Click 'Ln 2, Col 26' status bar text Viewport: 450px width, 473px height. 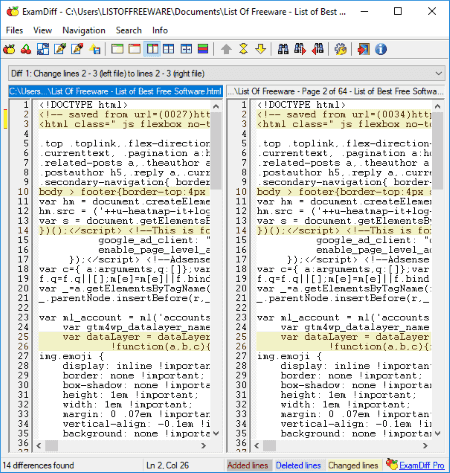pos(167,465)
